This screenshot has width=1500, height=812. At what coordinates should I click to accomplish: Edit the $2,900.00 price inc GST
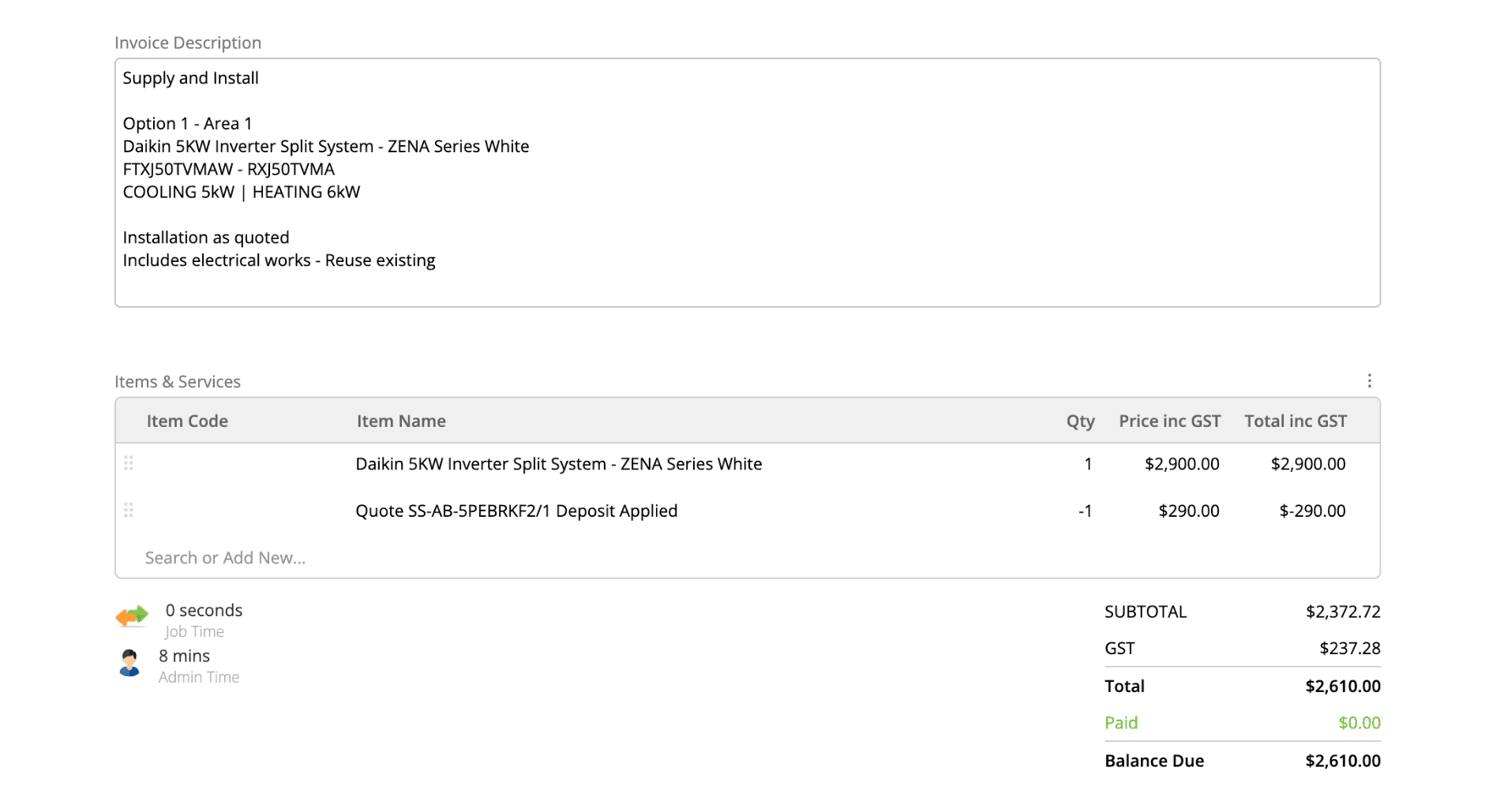point(1182,464)
